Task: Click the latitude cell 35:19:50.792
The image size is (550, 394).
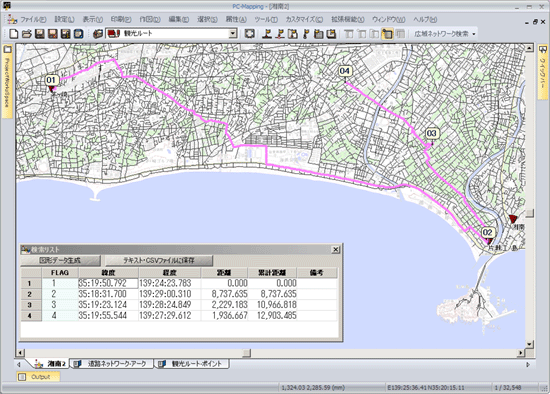Action: [108, 283]
